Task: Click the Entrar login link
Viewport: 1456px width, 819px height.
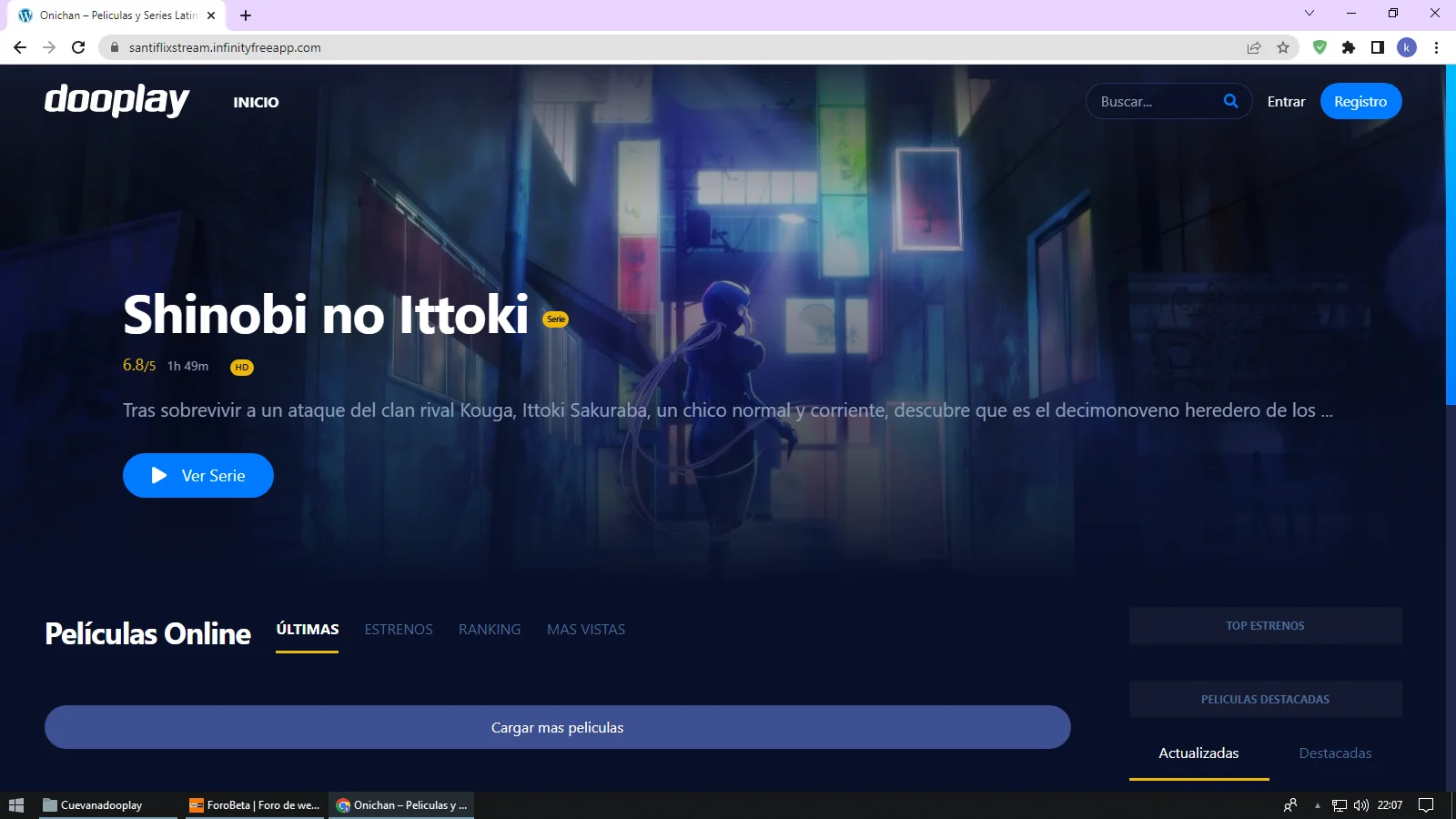Action: (x=1286, y=101)
